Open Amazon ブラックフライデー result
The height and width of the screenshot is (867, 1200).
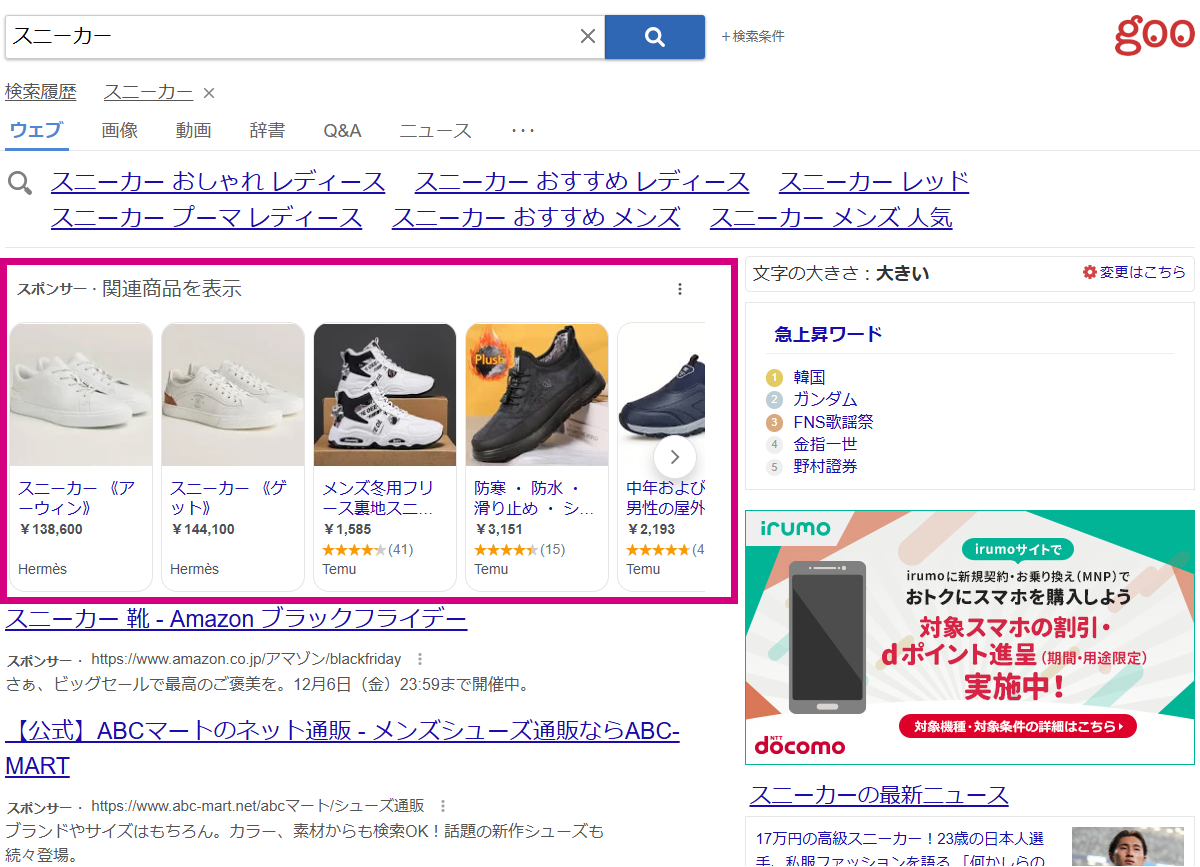coord(236,619)
